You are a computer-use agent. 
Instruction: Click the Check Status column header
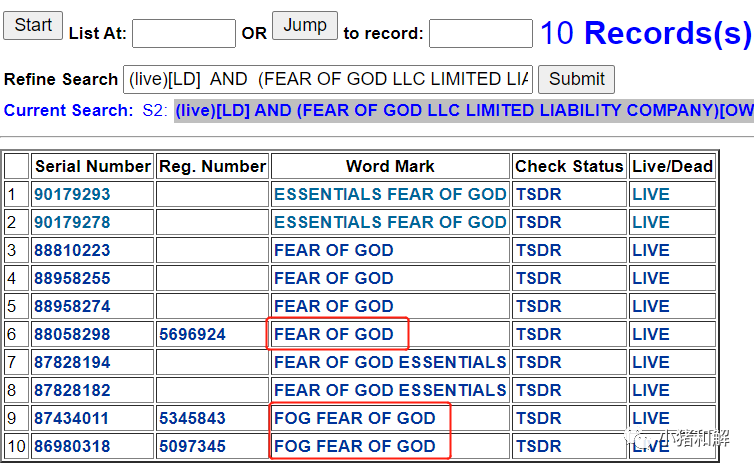coord(569,166)
